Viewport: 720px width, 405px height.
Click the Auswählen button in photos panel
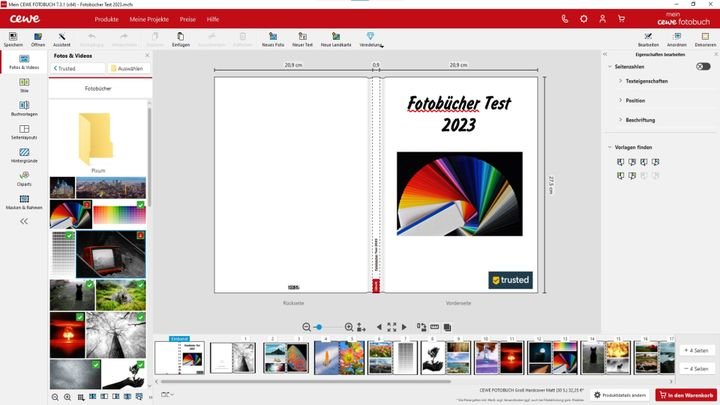[126, 68]
